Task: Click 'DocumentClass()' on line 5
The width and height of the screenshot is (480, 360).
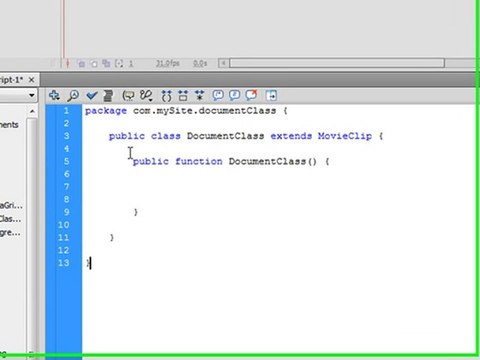Action: point(272,161)
